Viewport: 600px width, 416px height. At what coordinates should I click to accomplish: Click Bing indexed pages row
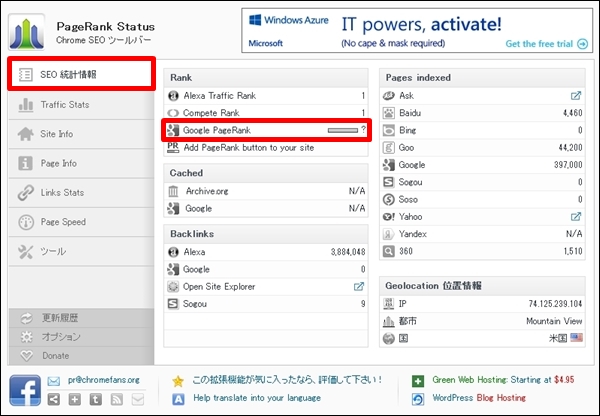(x=482, y=131)
